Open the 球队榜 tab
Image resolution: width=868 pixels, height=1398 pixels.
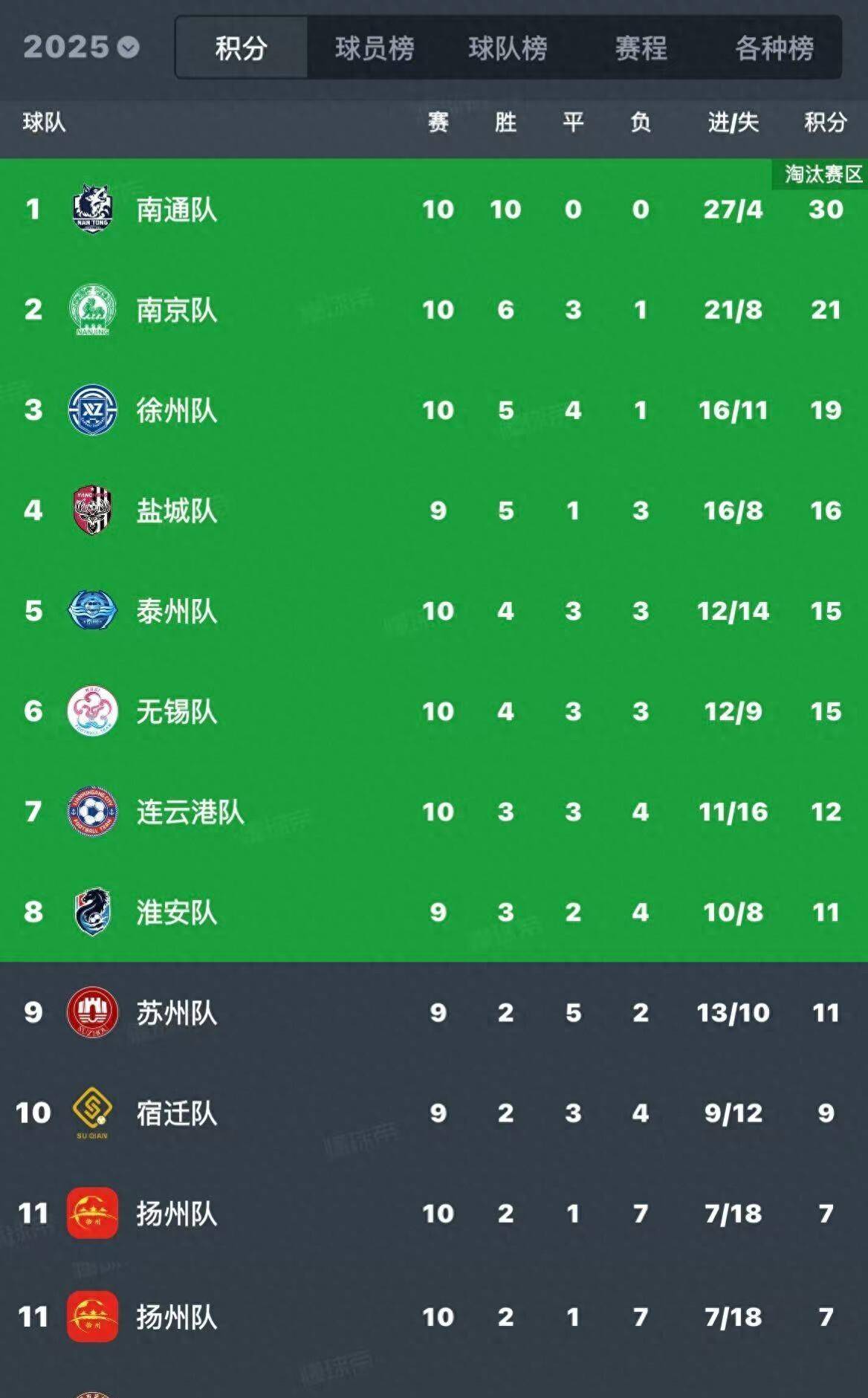click(x=508, y=48)
